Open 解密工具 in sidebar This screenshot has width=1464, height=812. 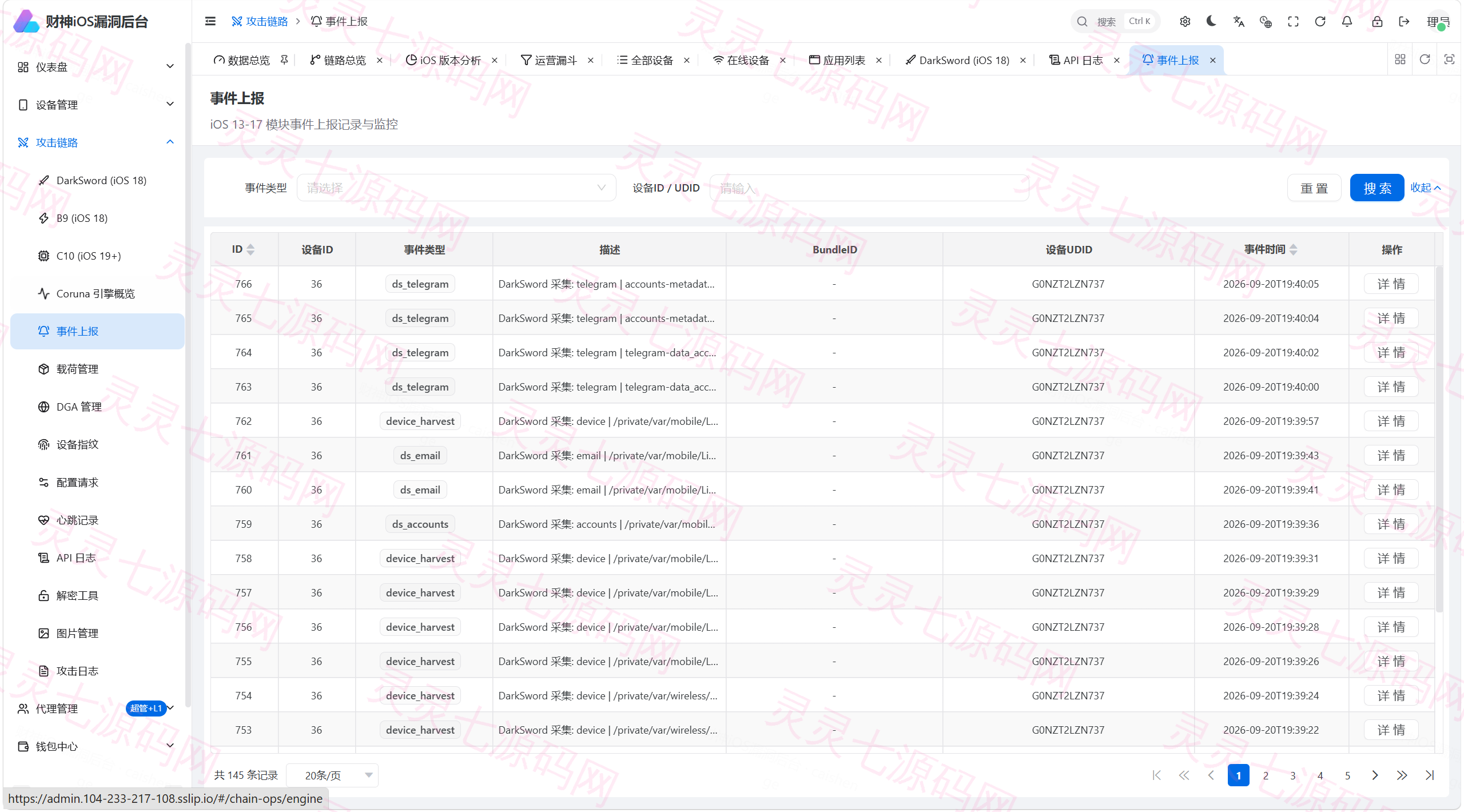click(97, 595)
